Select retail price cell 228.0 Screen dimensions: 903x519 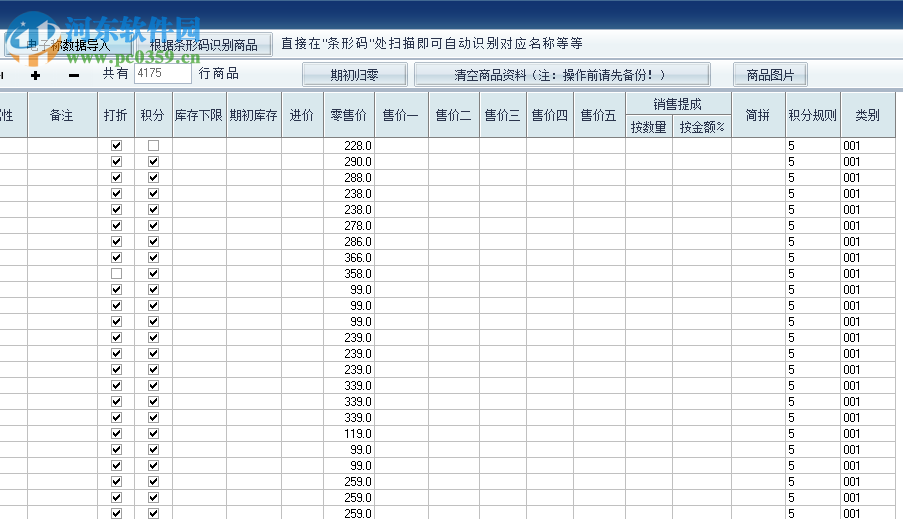click(349, 146)
